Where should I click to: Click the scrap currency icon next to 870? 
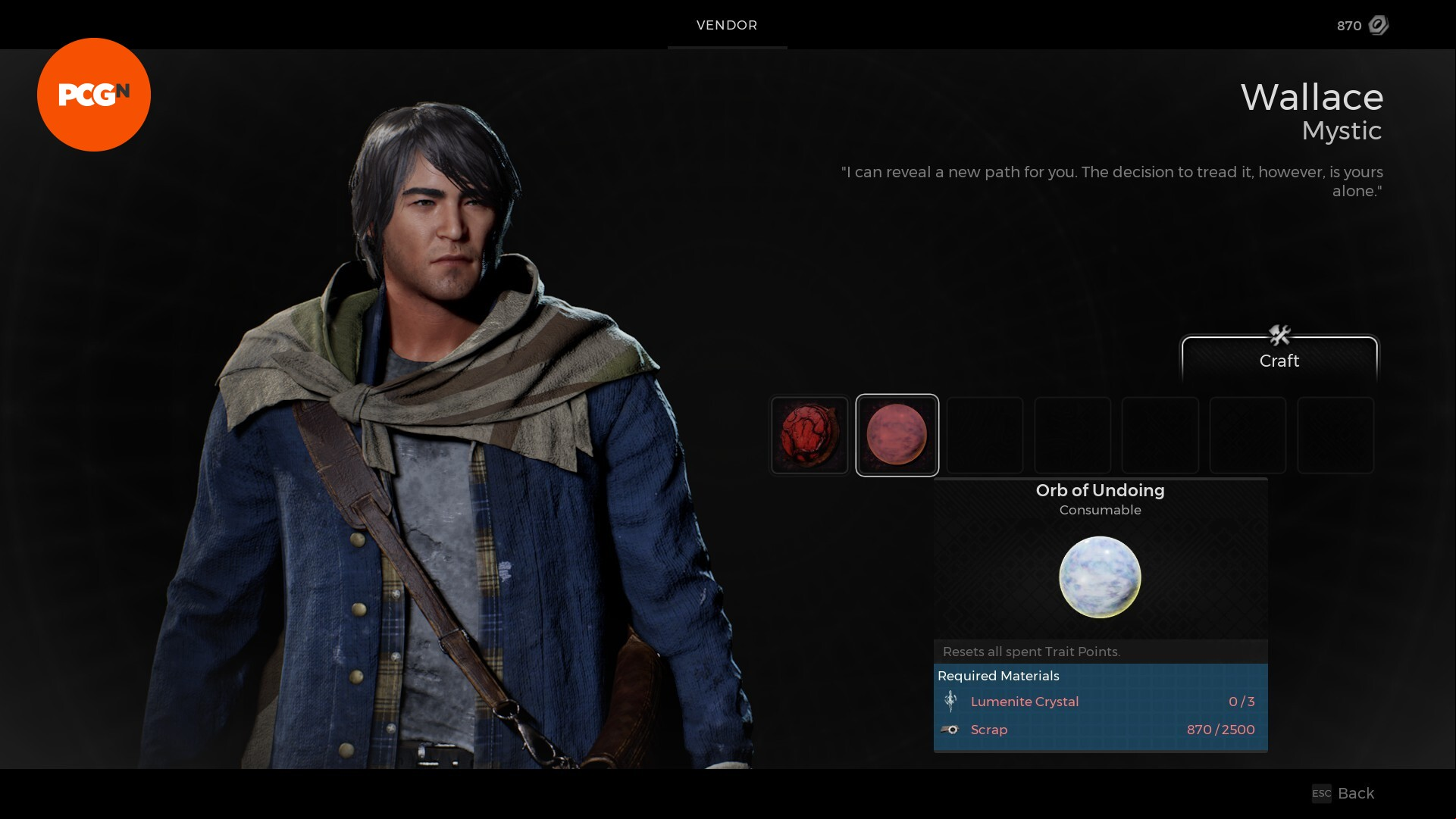[x=1379, y=25]
